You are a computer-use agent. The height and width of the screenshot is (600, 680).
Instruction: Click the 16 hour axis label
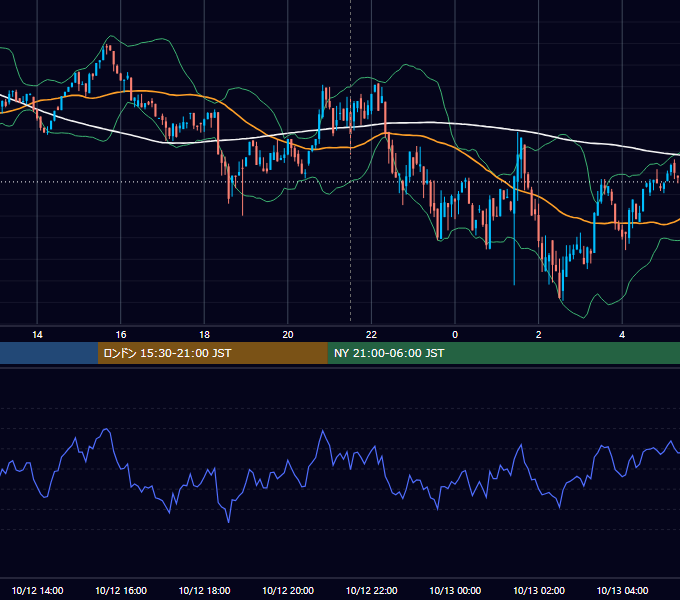121,335
